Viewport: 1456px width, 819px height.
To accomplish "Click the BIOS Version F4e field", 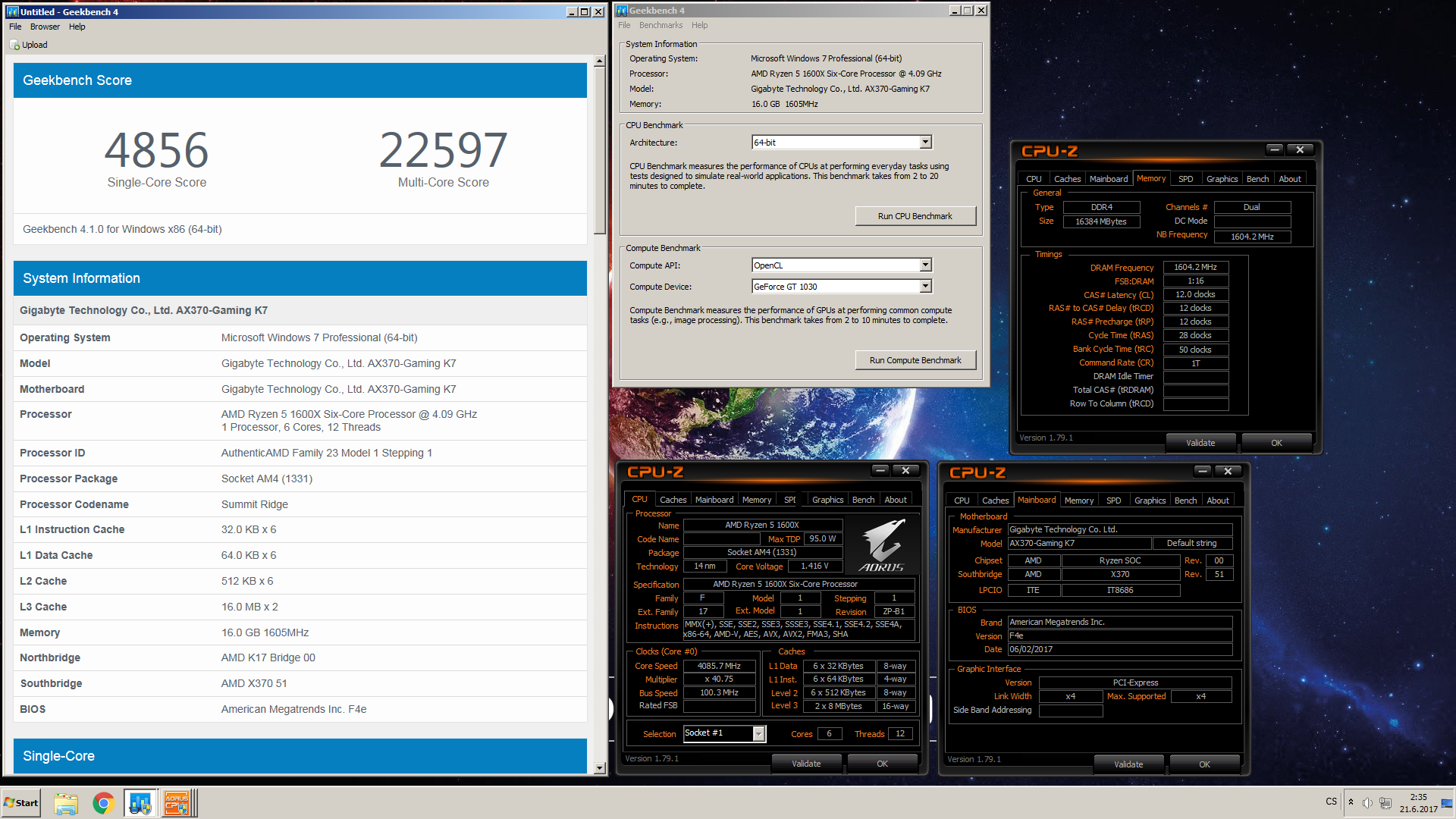I will point(1119,635).
